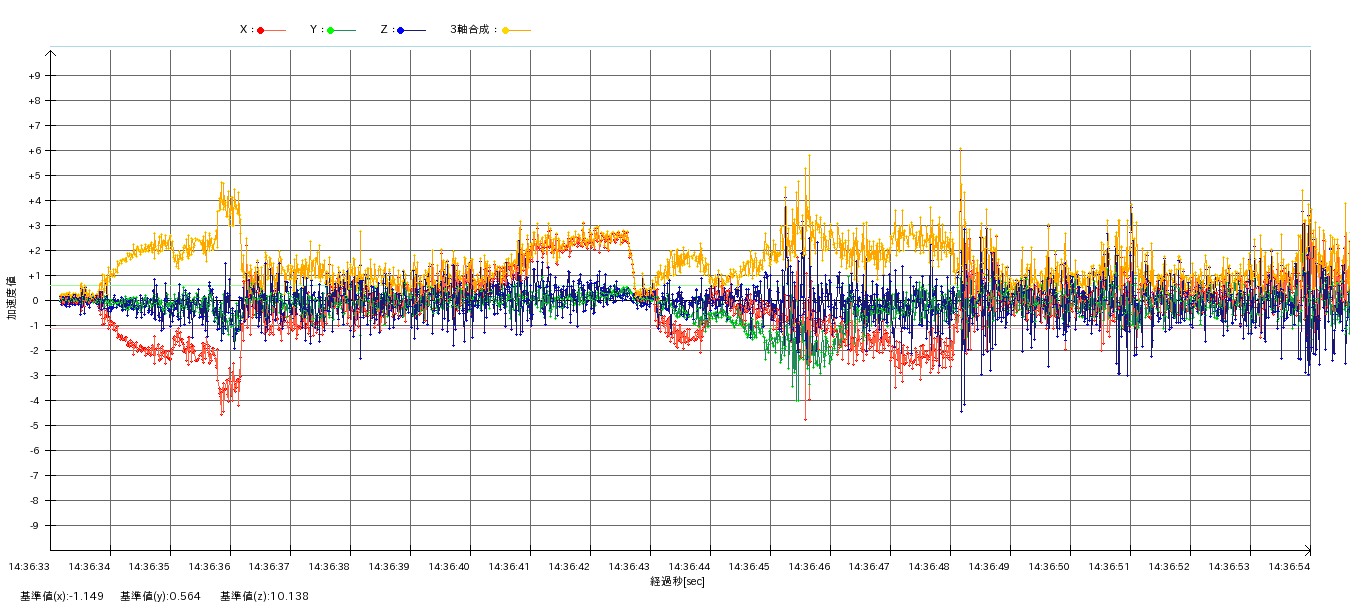1350x610 pixels.
Task: Click the 加速度値 y-axis title
Action: pos(12,298)
